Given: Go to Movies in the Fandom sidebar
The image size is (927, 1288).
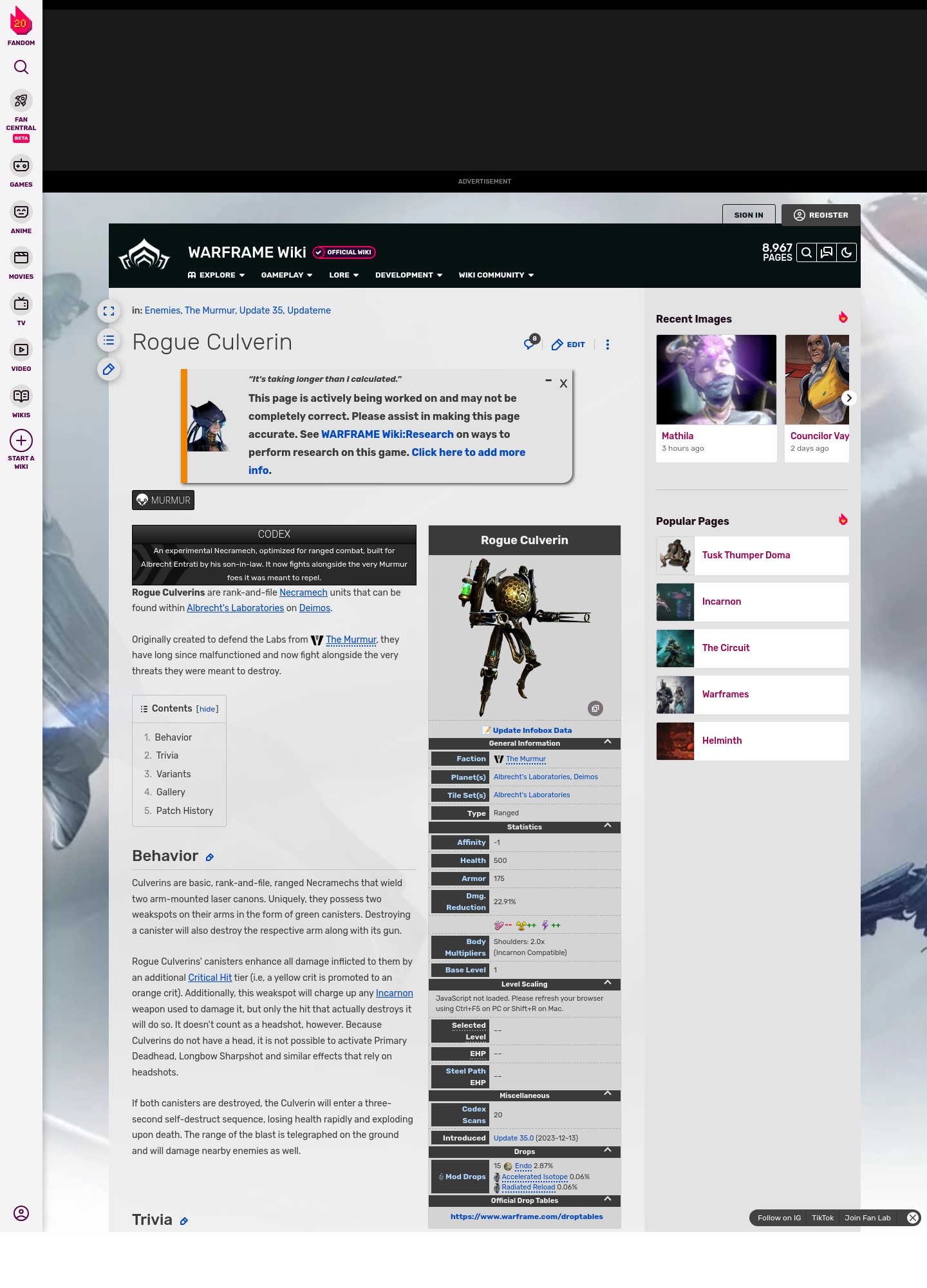Looking at the screenshot, I should click(x=21, y=263).
